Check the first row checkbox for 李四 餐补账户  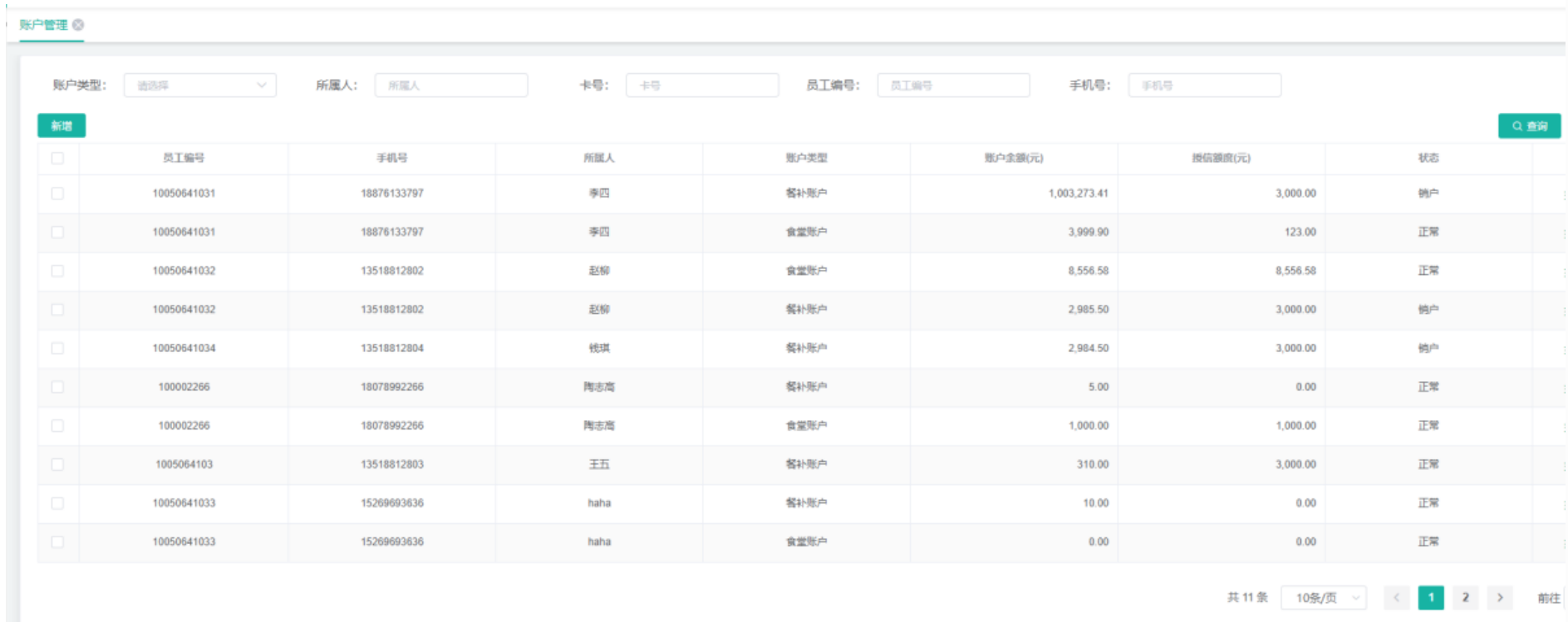pos(57,193)
